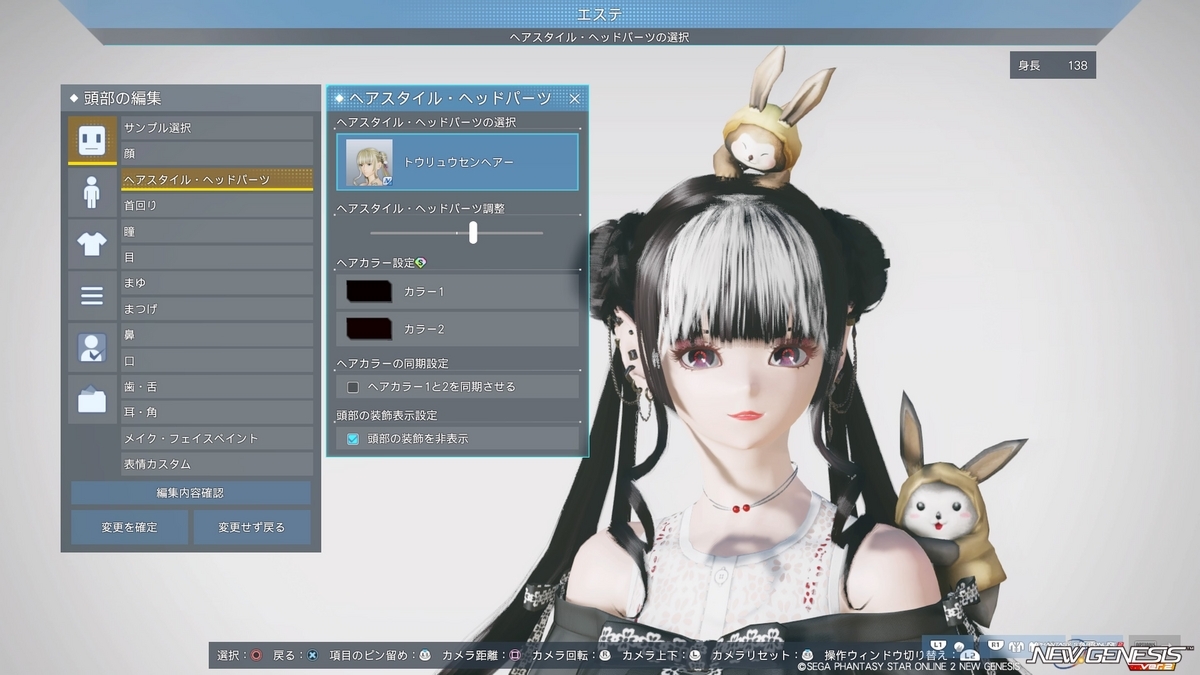This screenshot has width=1200, height=675.
Task: Click the カメラ上下 stick hint icon
Action: point(693,655)
